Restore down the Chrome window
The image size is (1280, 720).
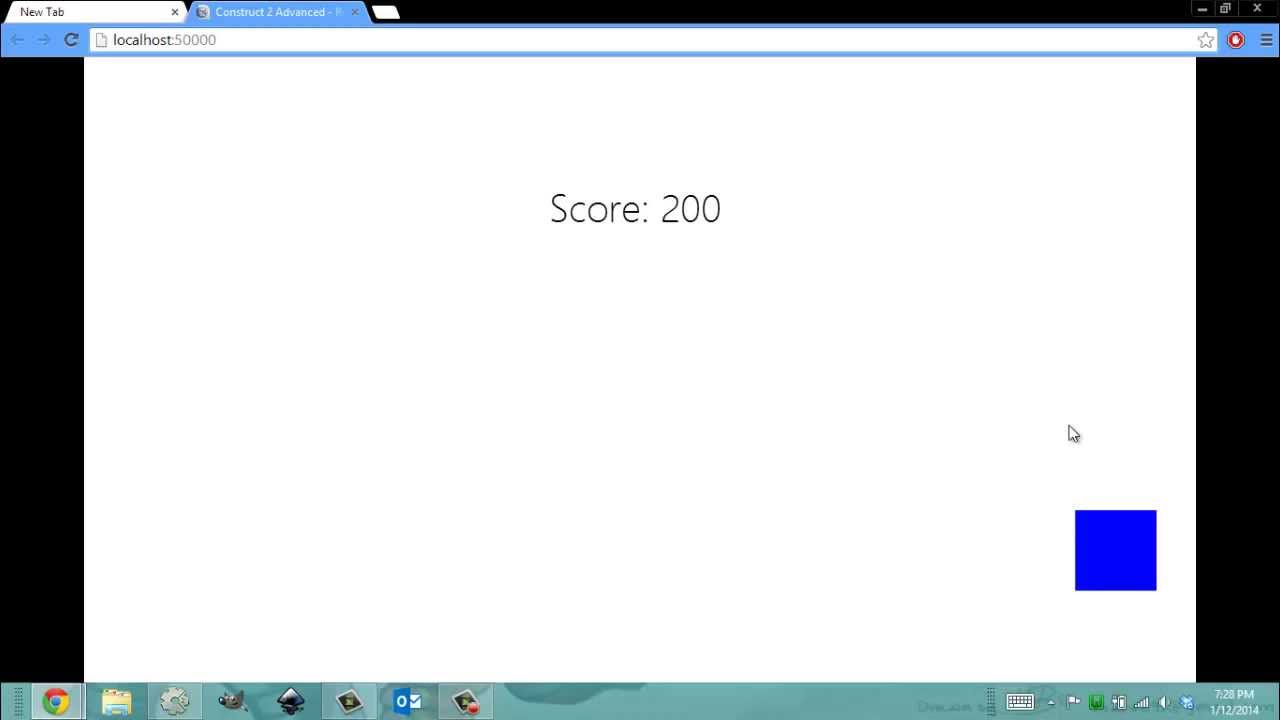[x=1225, y=9]
